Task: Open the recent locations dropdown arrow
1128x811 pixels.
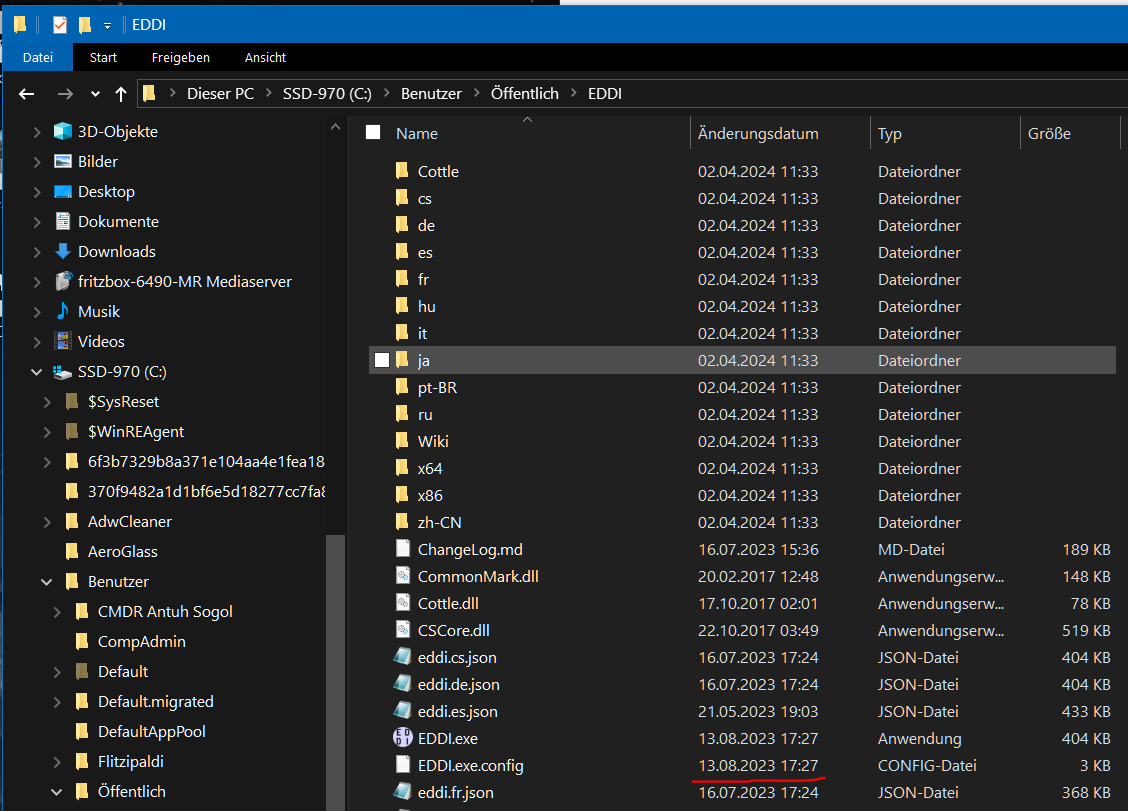Action: tap(95, 94)
